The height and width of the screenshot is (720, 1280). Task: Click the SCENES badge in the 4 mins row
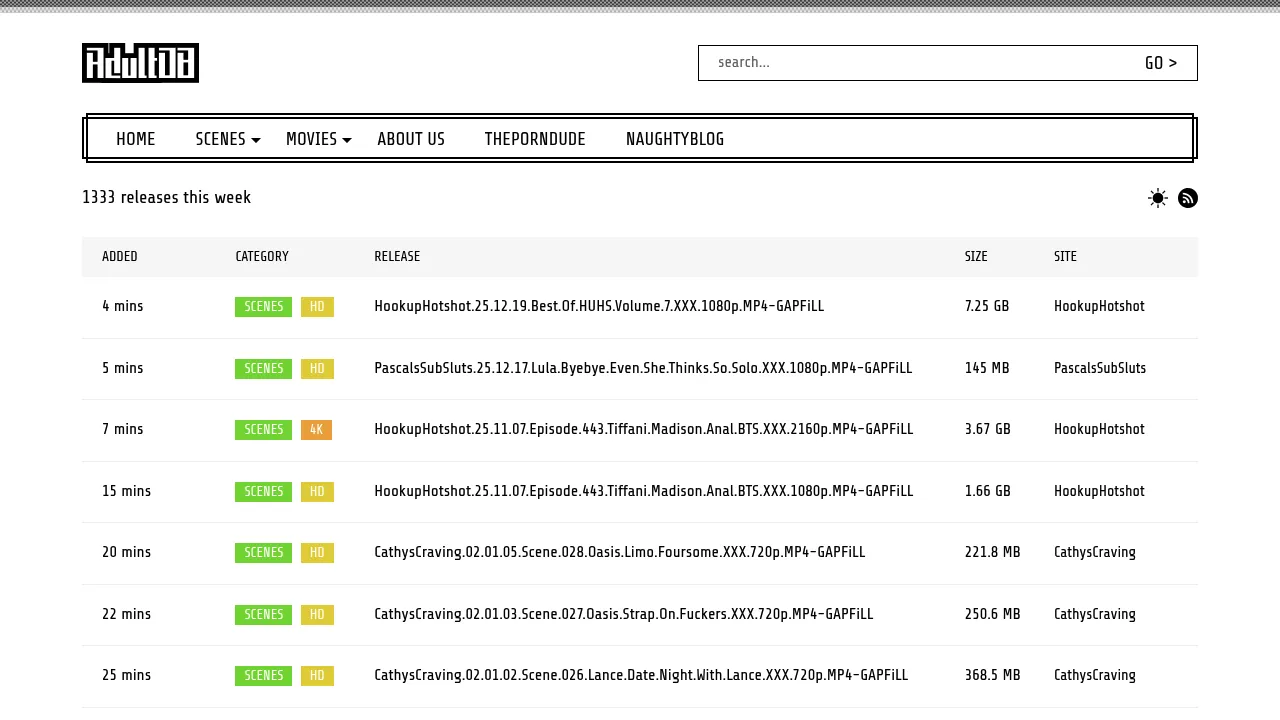[263, 307]
